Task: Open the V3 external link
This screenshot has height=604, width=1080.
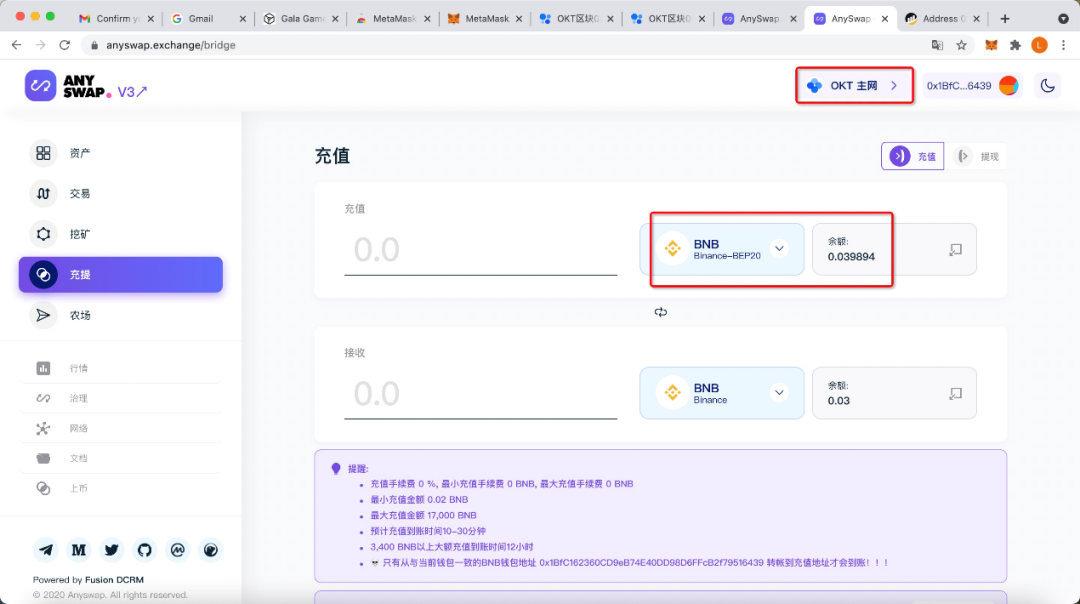Action: (132, 92)
